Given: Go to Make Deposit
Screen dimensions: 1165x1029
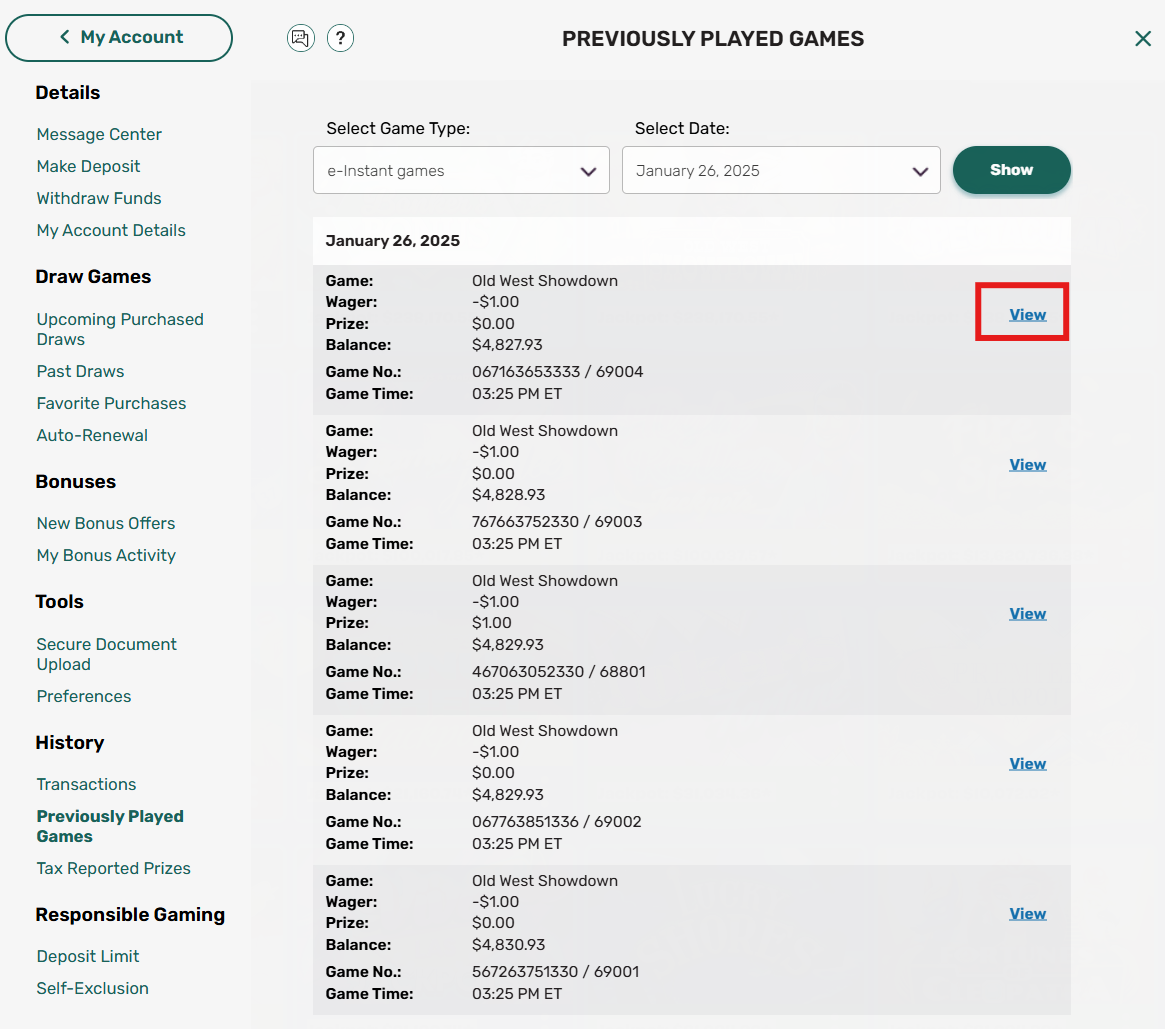Looking at the screenshot, I should [88, 166].
